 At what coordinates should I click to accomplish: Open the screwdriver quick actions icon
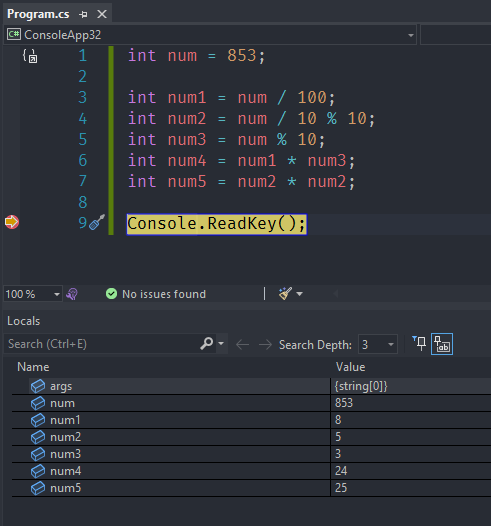(97, 222)
